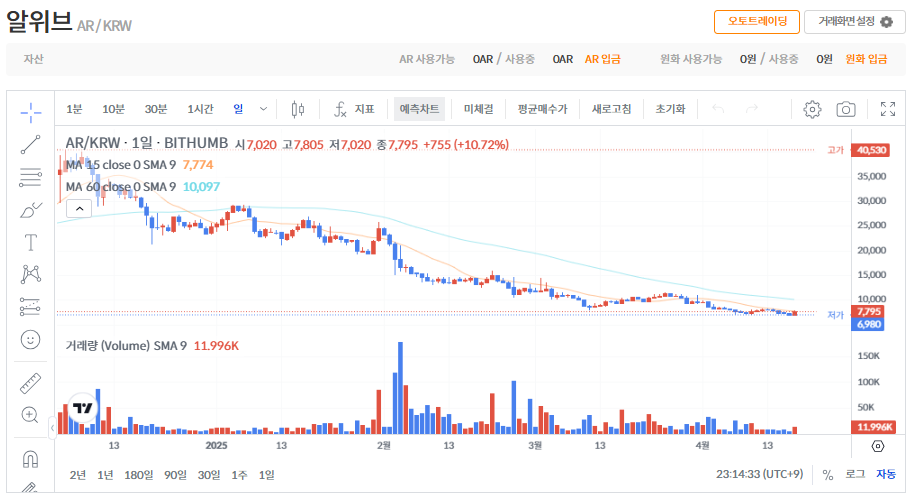The image size is (908, 495).
Task: Redo the last chart action
Action: point(752,109)
